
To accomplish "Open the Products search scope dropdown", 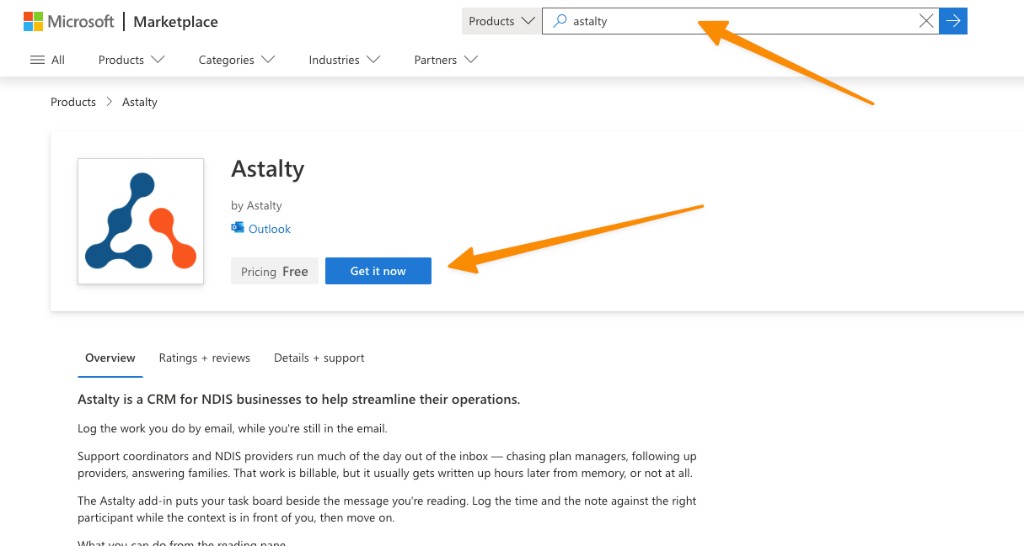I will 502,21.
